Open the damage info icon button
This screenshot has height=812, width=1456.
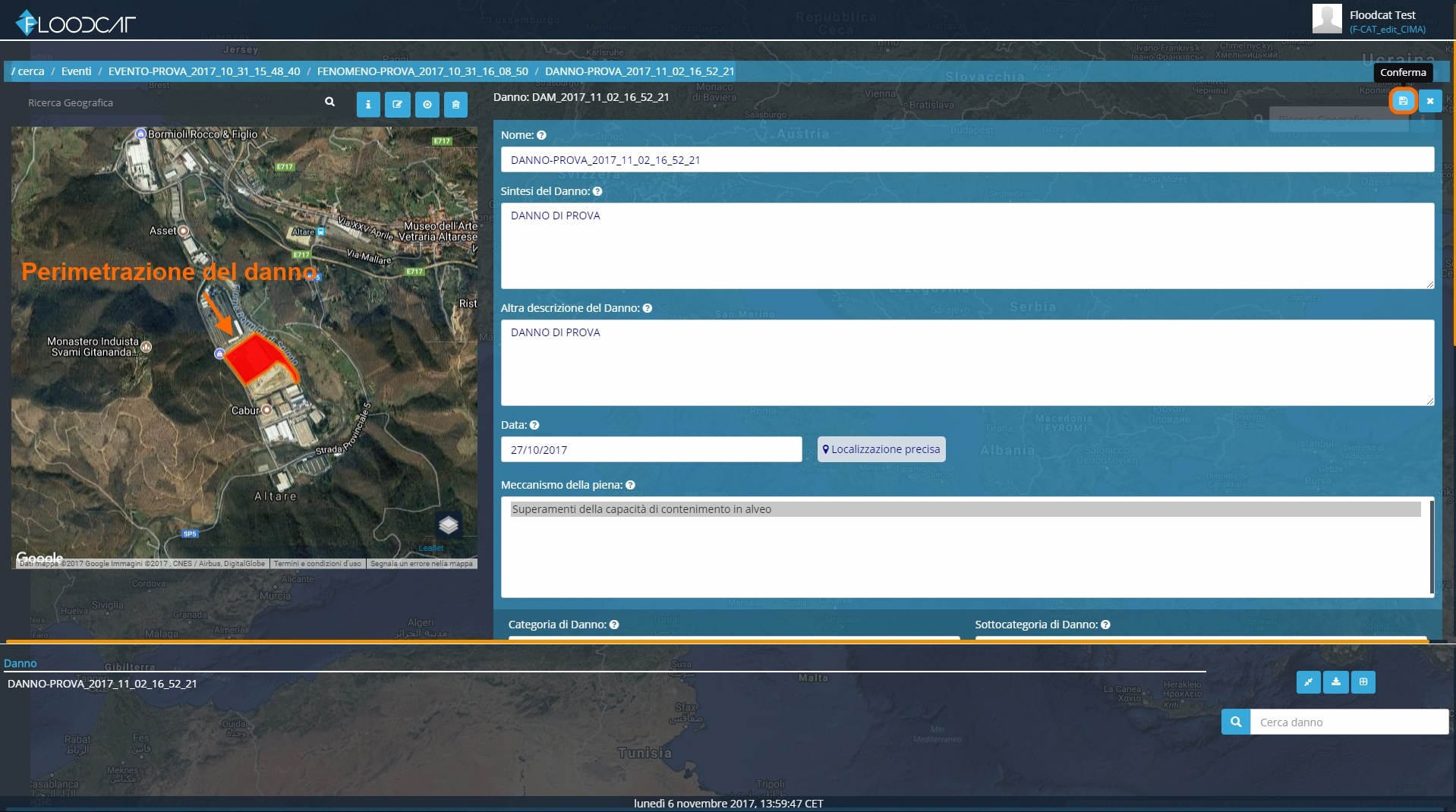pos(368,105)
